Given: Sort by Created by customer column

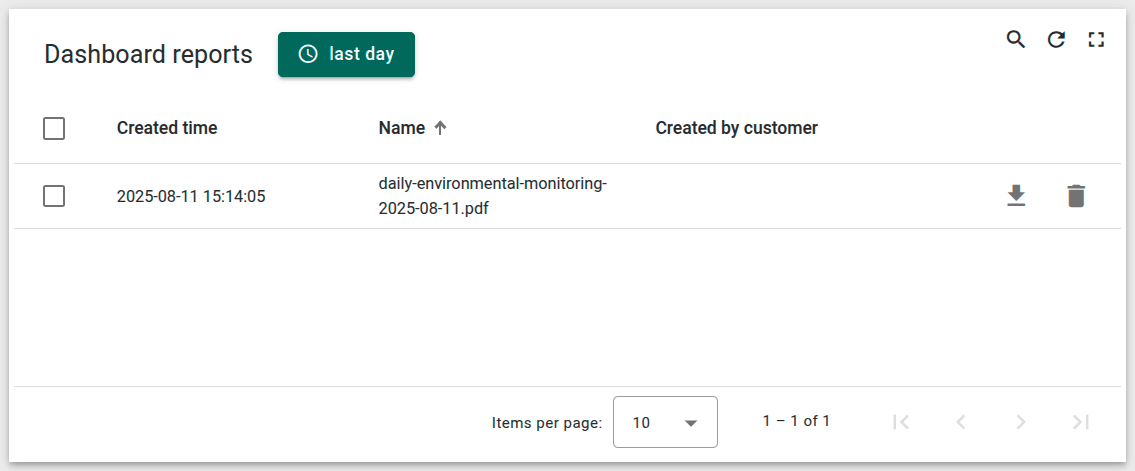Looking at the screenshot, I should (x=736, y=128).
